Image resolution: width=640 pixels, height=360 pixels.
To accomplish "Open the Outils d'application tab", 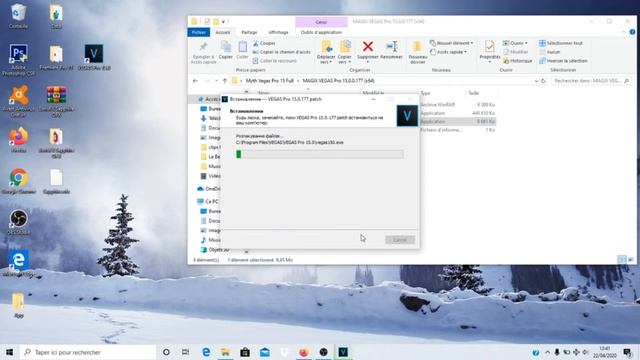I will 321,32.
